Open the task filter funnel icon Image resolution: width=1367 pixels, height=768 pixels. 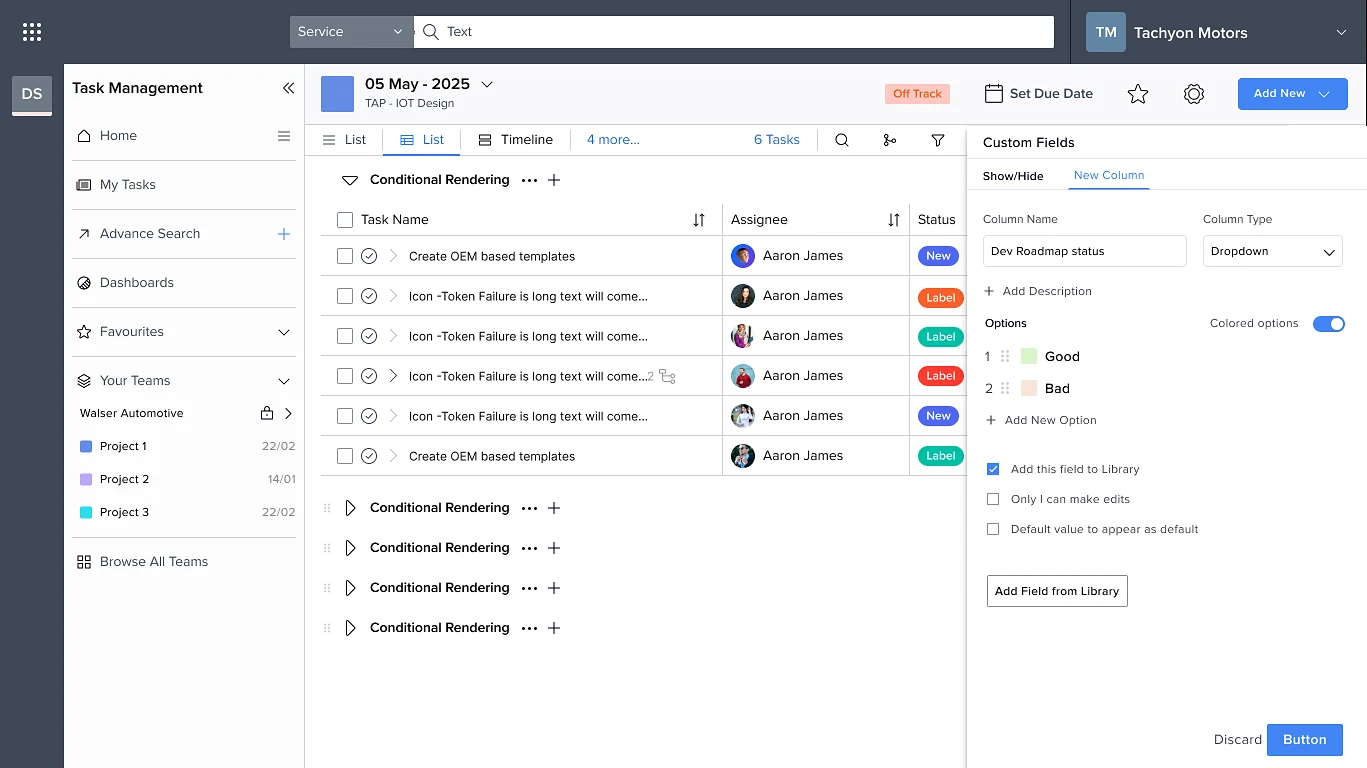(938, 140)
